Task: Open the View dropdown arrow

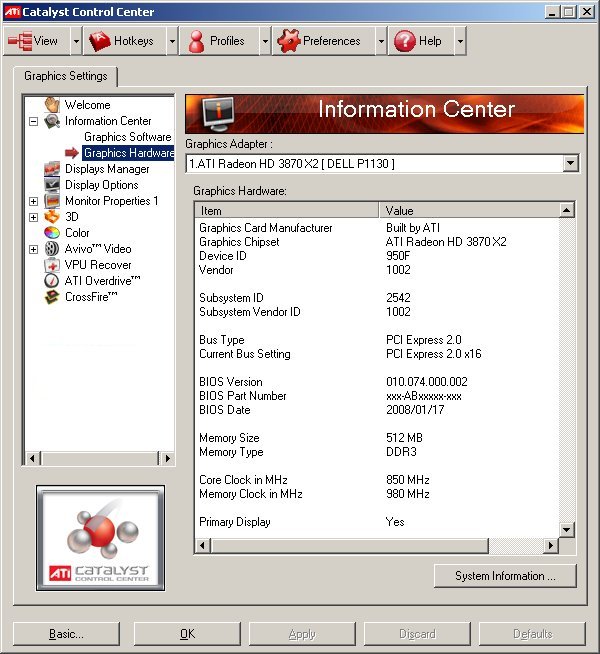Action: [76, 41]
